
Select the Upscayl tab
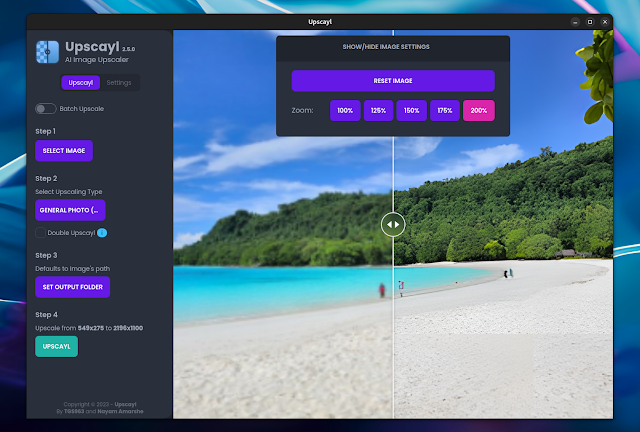(80, 82)
